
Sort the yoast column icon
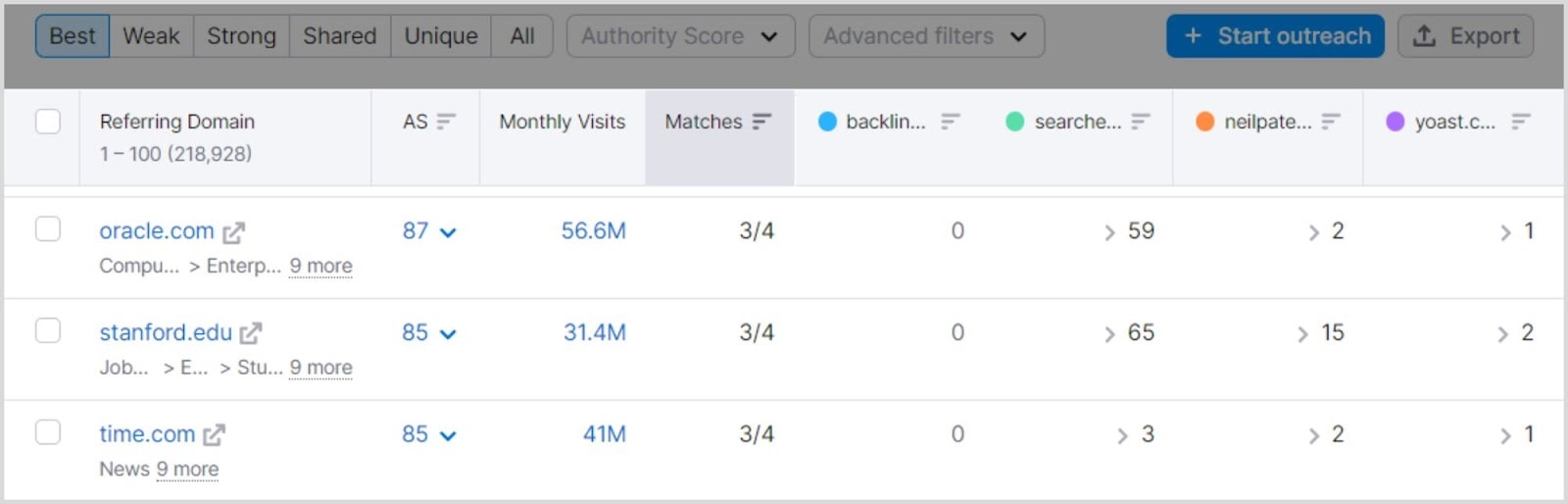tap(1520, 122)
